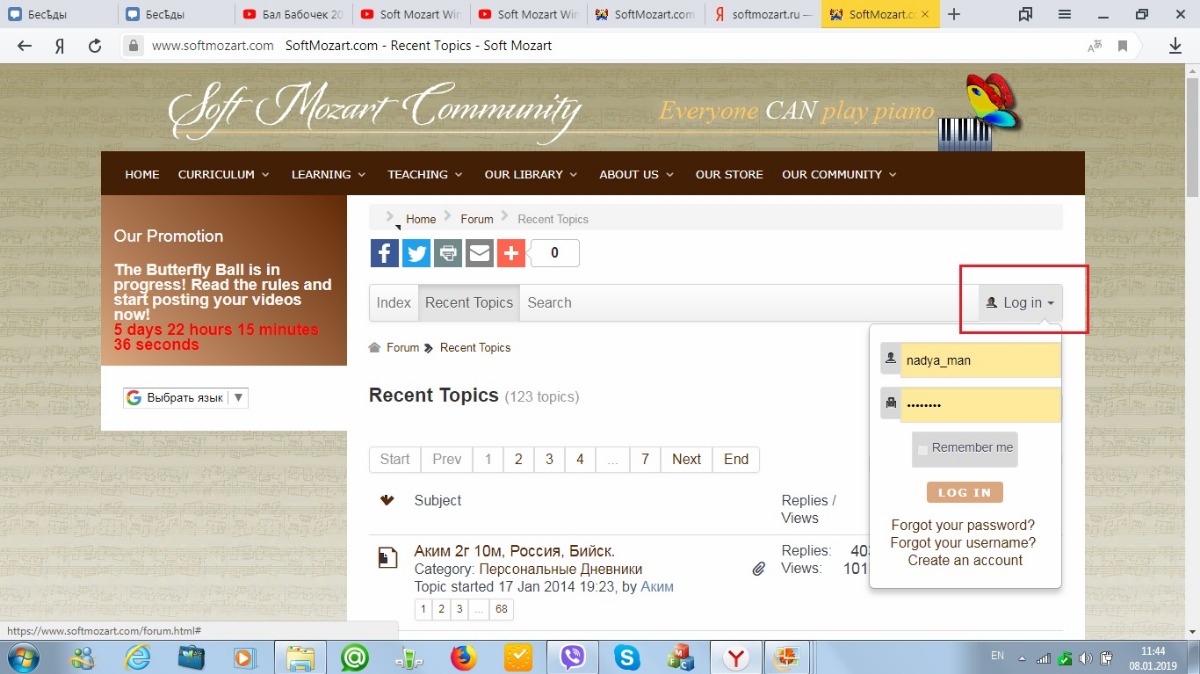1200x674 pixels.
Task: Click the Create an account link
Action: 965,560
